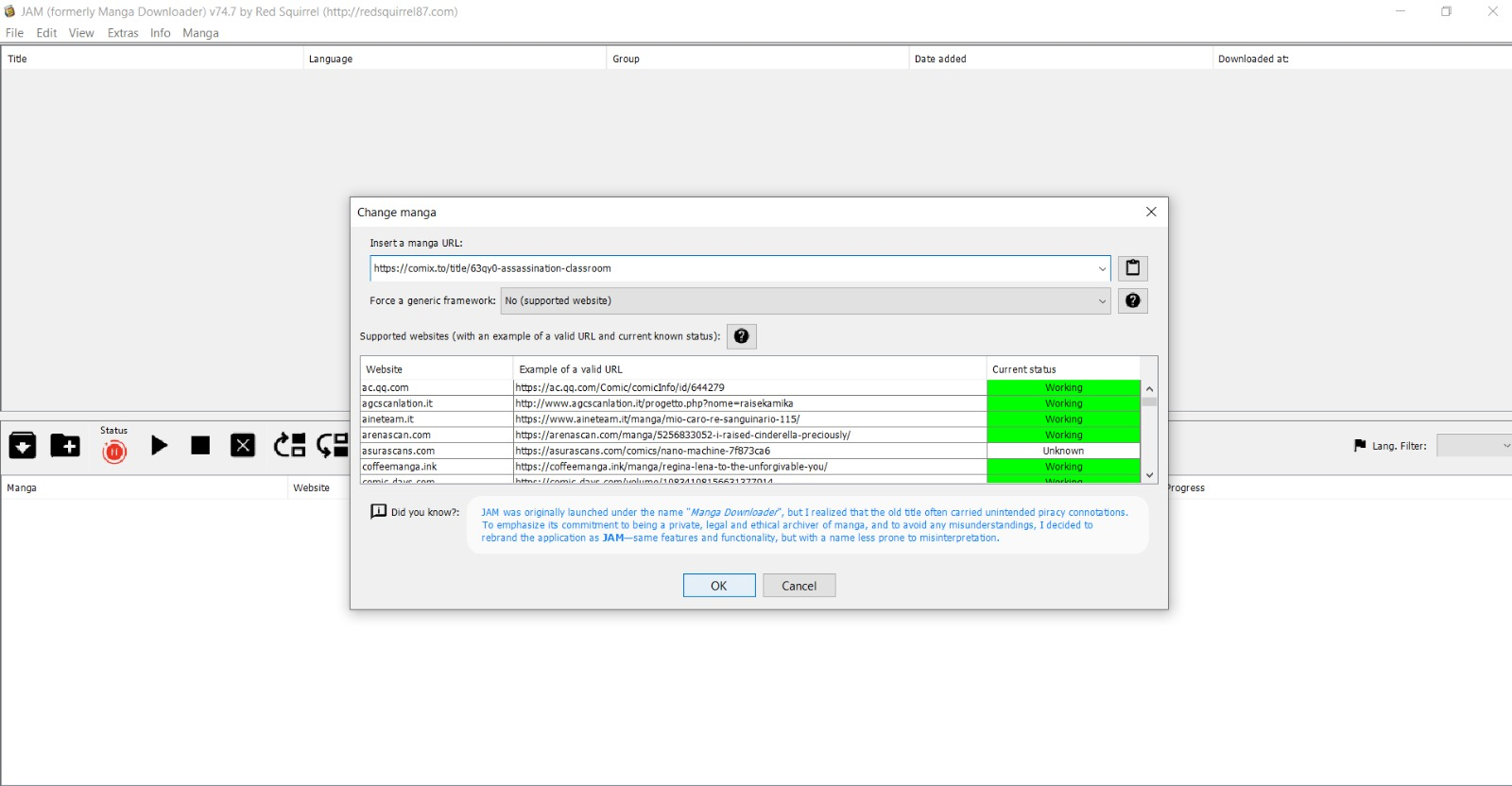Image resolution: width=1512 pixels, height=786 pixels.
Task: Open help about supported websites list
Action: tap(742, 336)
